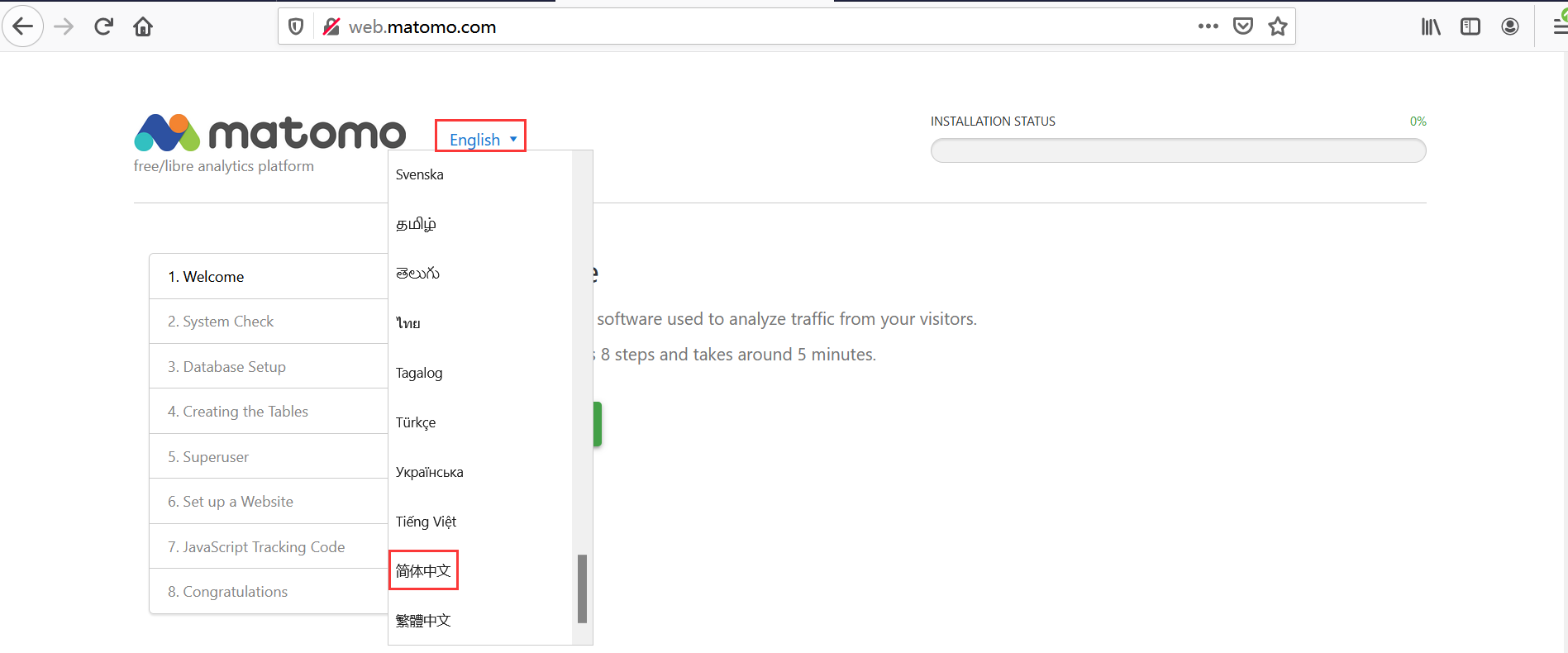1568x653 pixels.
Task: Toggle the browser sidebar icon
Action: coord(1470,26)
